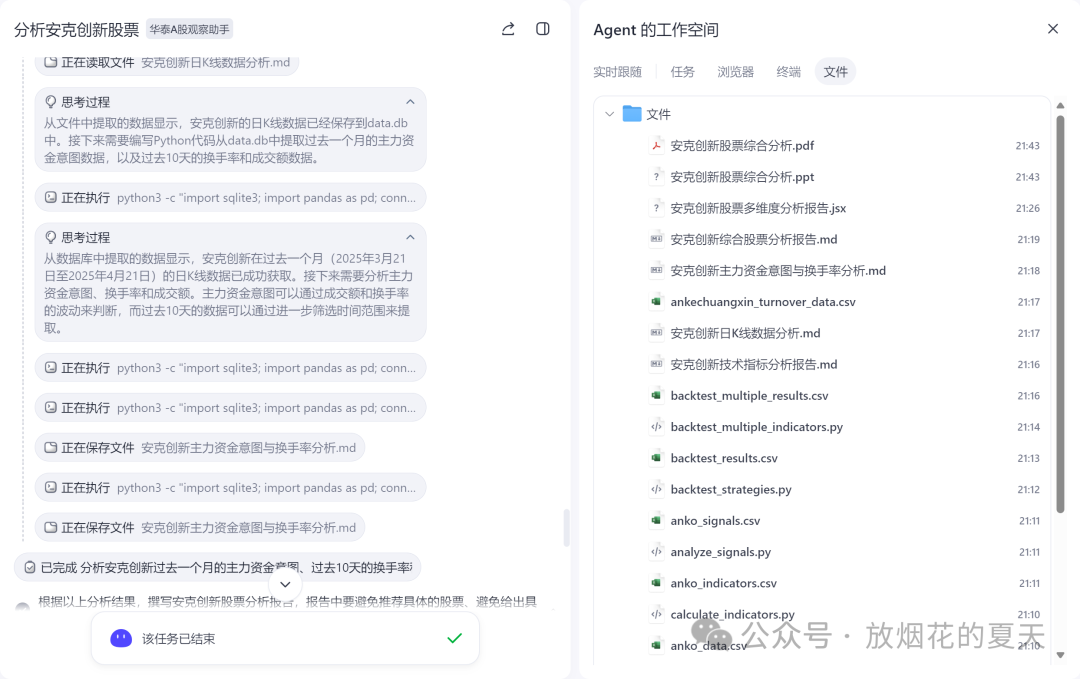Click the file icon on the 正在读取文件 row
Image resolution: width=1080 pixels, height=679 pixels.
pos(49,62)
